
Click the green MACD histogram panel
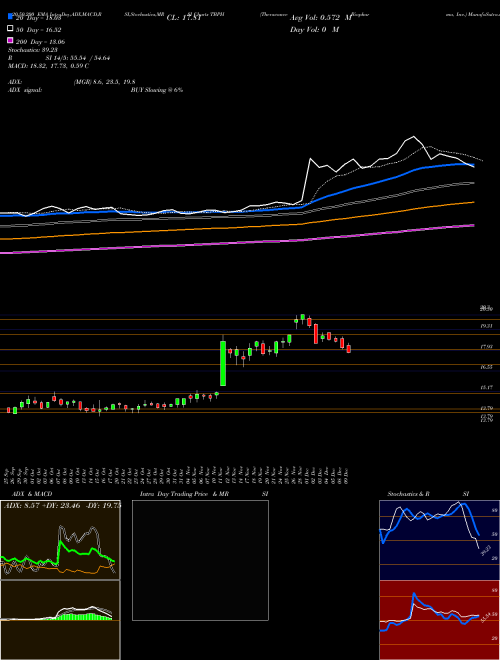click(60, 620)
